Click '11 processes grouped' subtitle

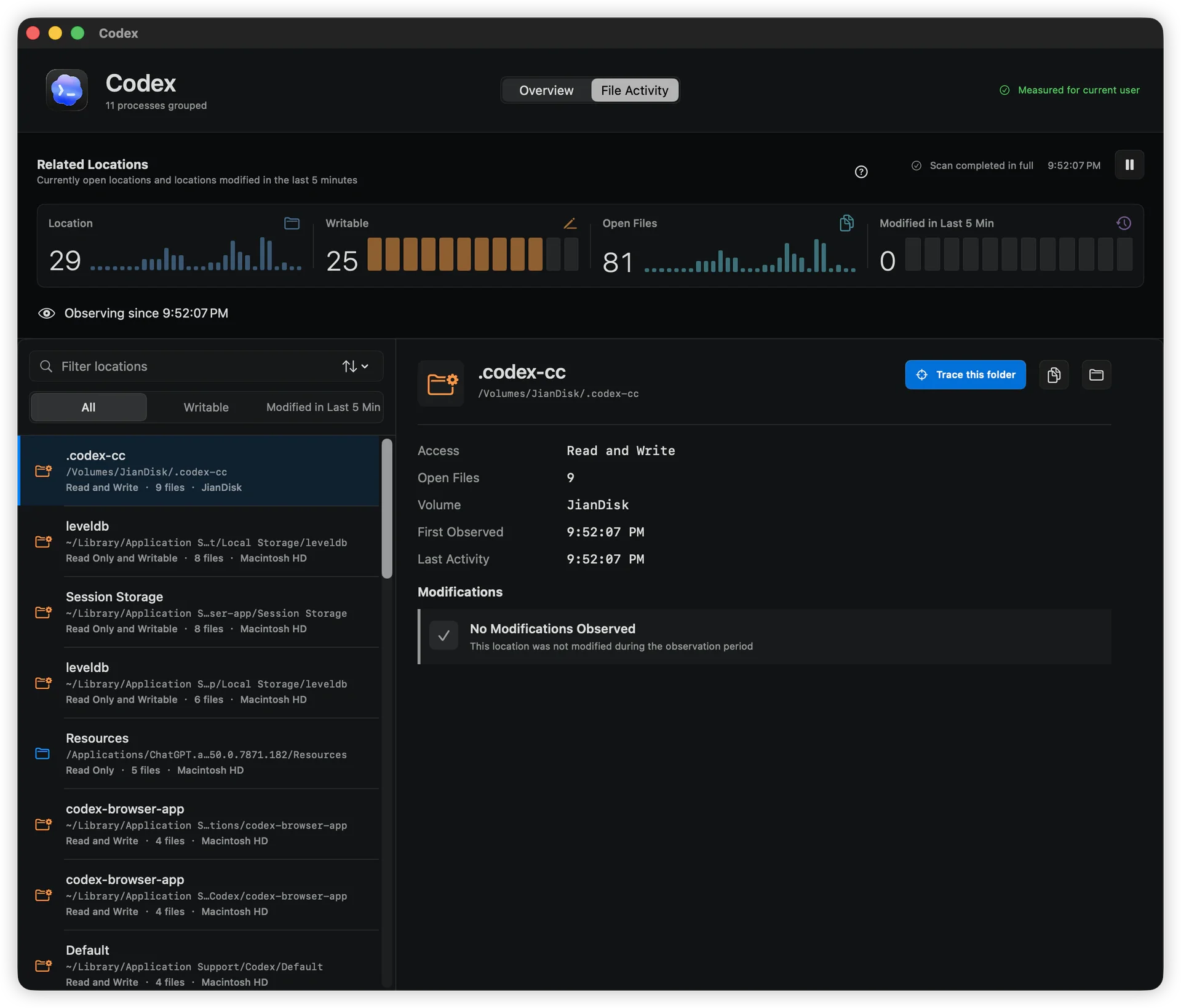[156, 106]
